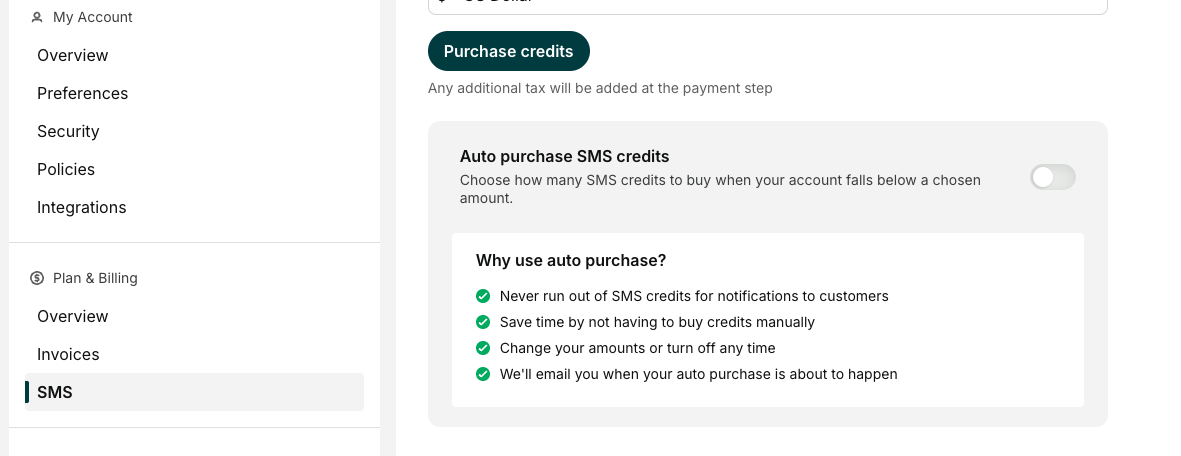Click the Plan & Billing dollar icon

pos(37,278)
